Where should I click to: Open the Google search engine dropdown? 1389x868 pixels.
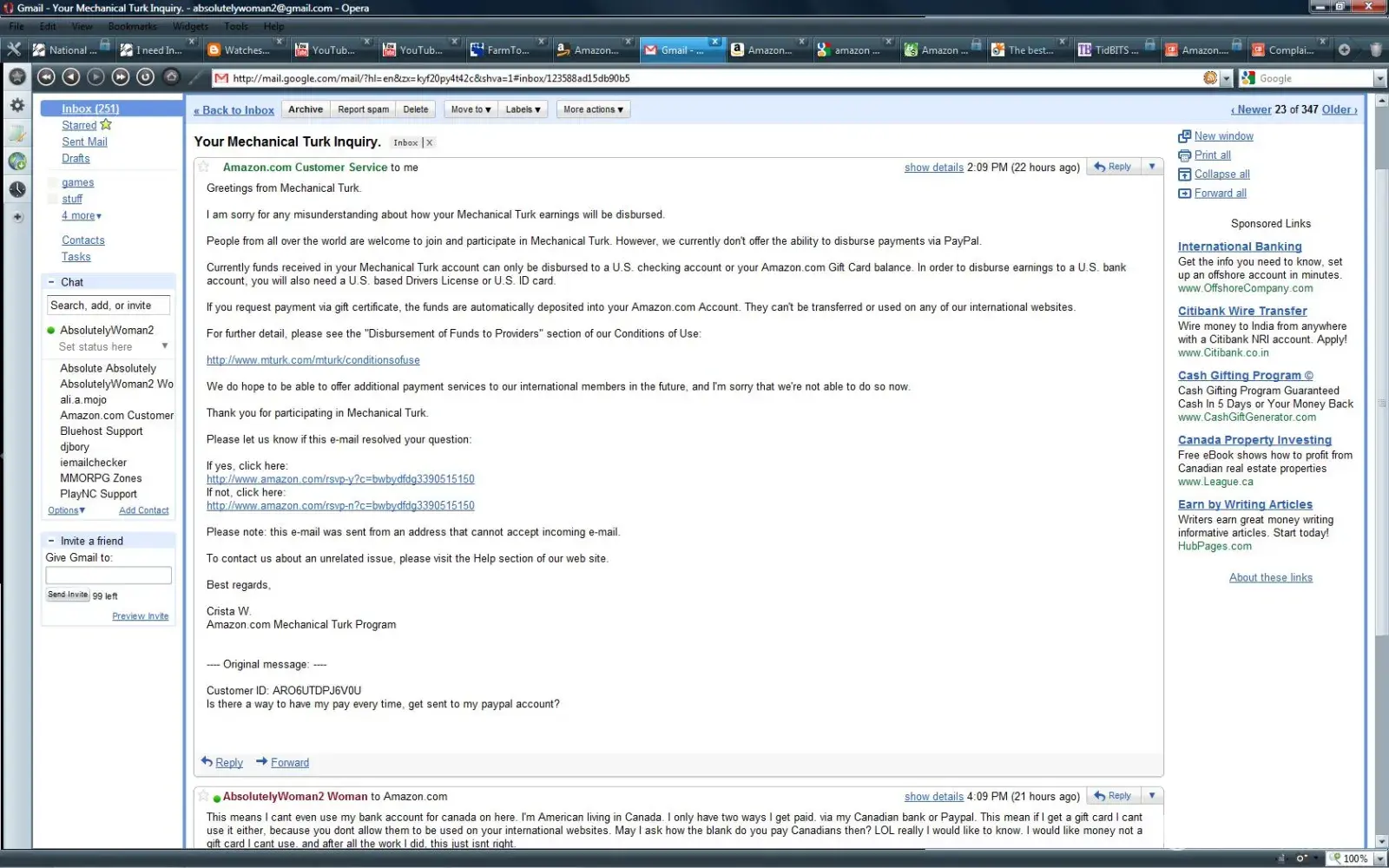[x=1379, y=78]
